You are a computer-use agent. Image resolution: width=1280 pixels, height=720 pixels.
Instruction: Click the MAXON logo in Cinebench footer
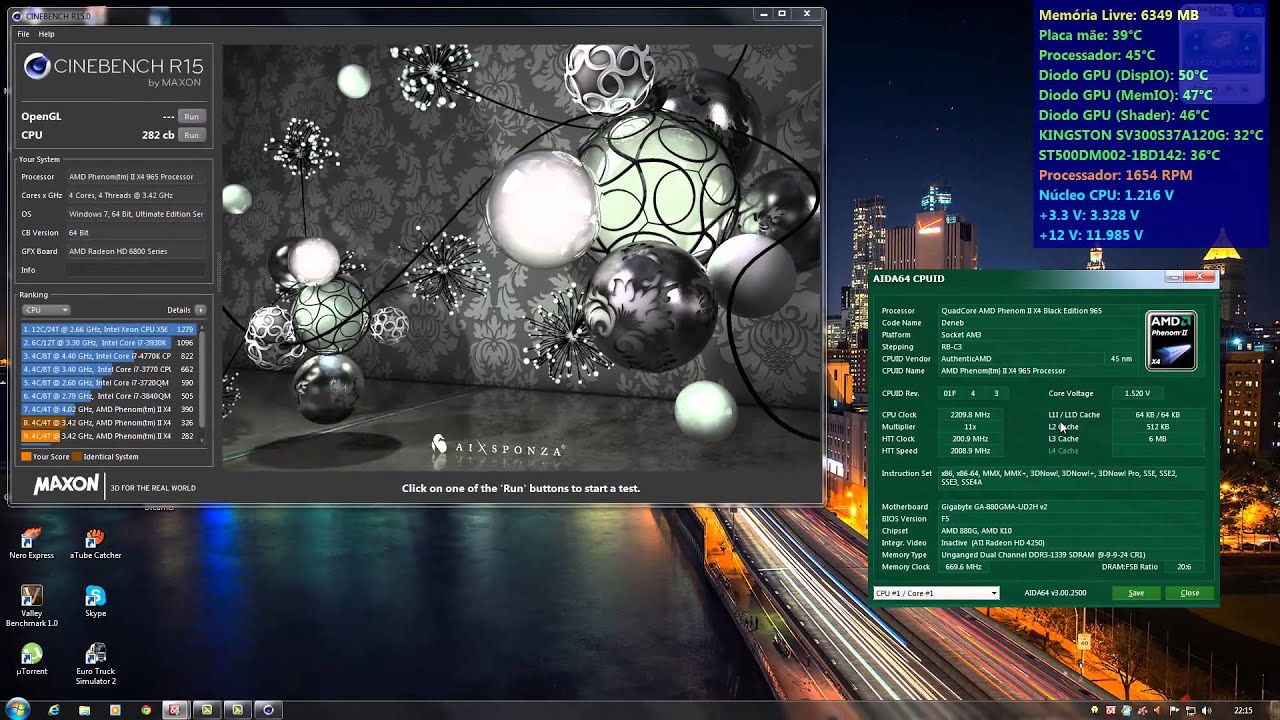point(66,486)
